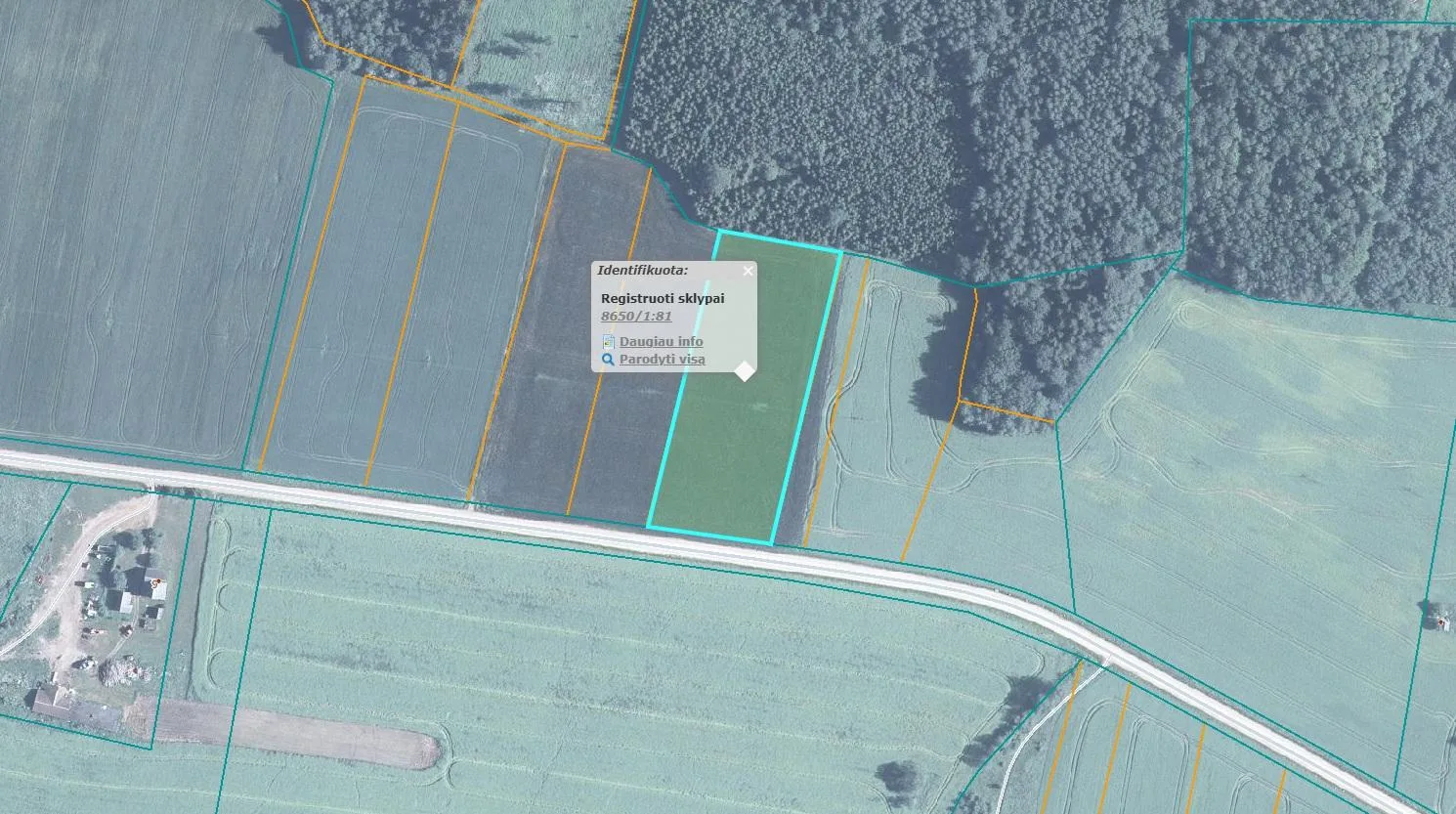Click the white diamond map marker

tap(745, 370)
